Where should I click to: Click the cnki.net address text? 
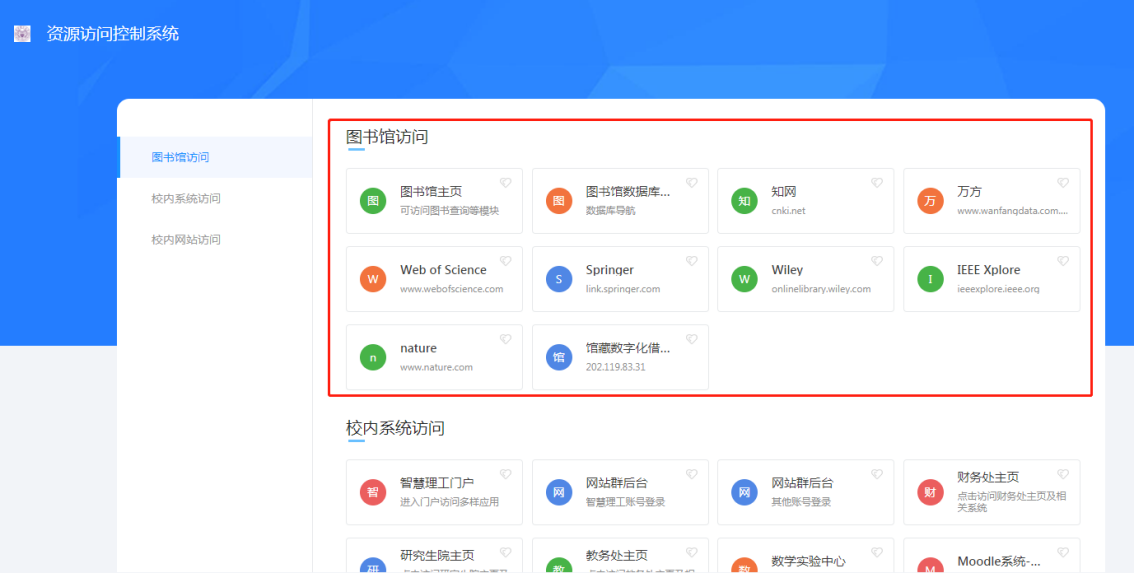coord(788,211)
